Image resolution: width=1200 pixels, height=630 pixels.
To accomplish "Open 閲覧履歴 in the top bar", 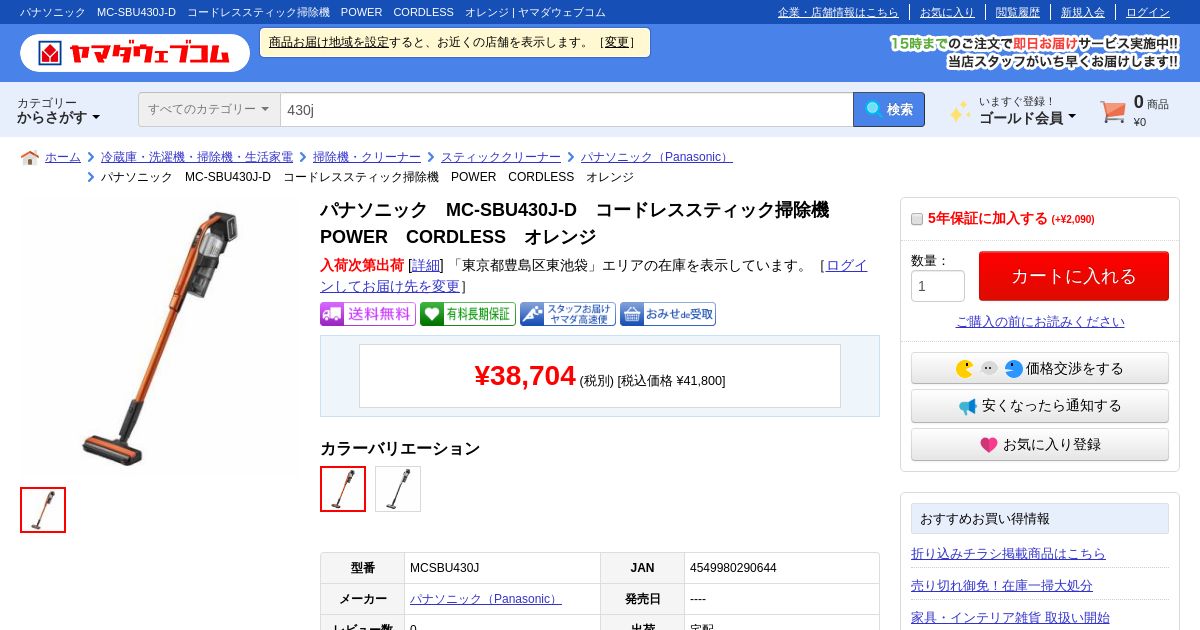I will click(x=1018, y=12).
